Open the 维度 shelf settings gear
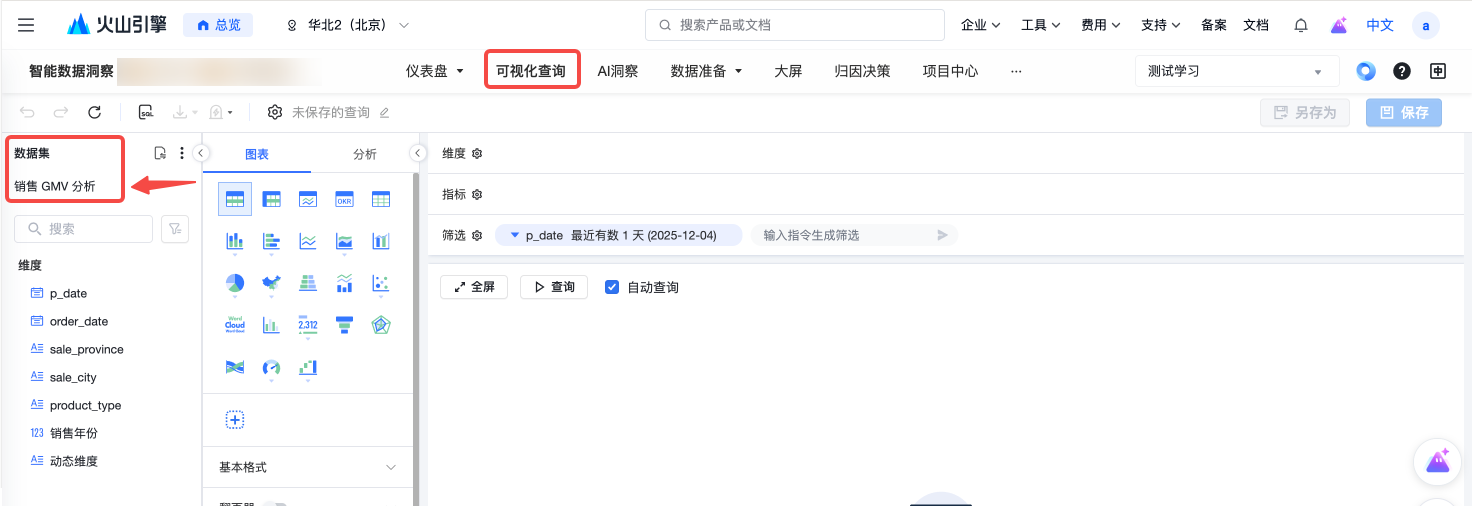Viewport: 1472px width, 506px height. coord(477,153)
